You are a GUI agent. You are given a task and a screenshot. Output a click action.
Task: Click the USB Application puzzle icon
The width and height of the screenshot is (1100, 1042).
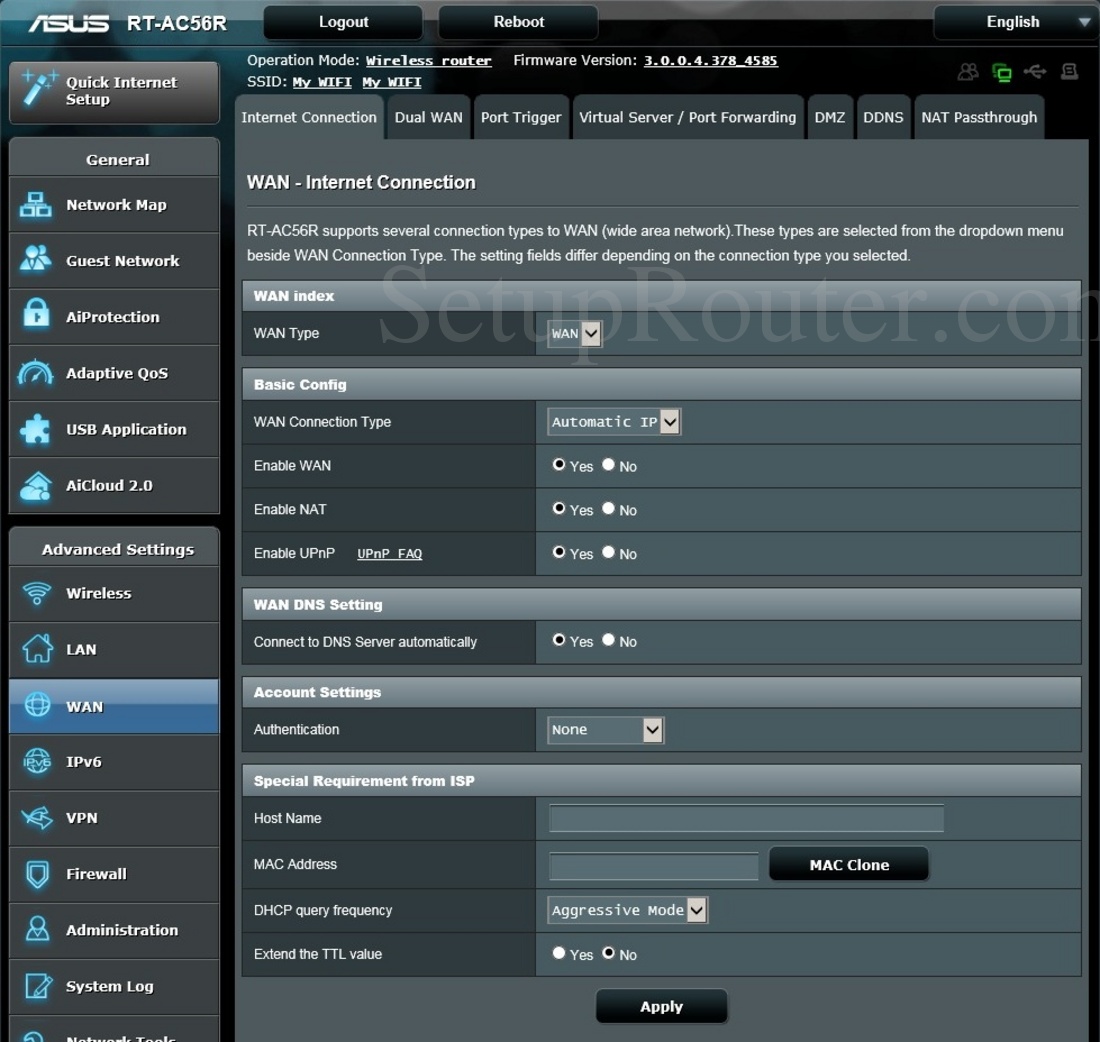36,429
